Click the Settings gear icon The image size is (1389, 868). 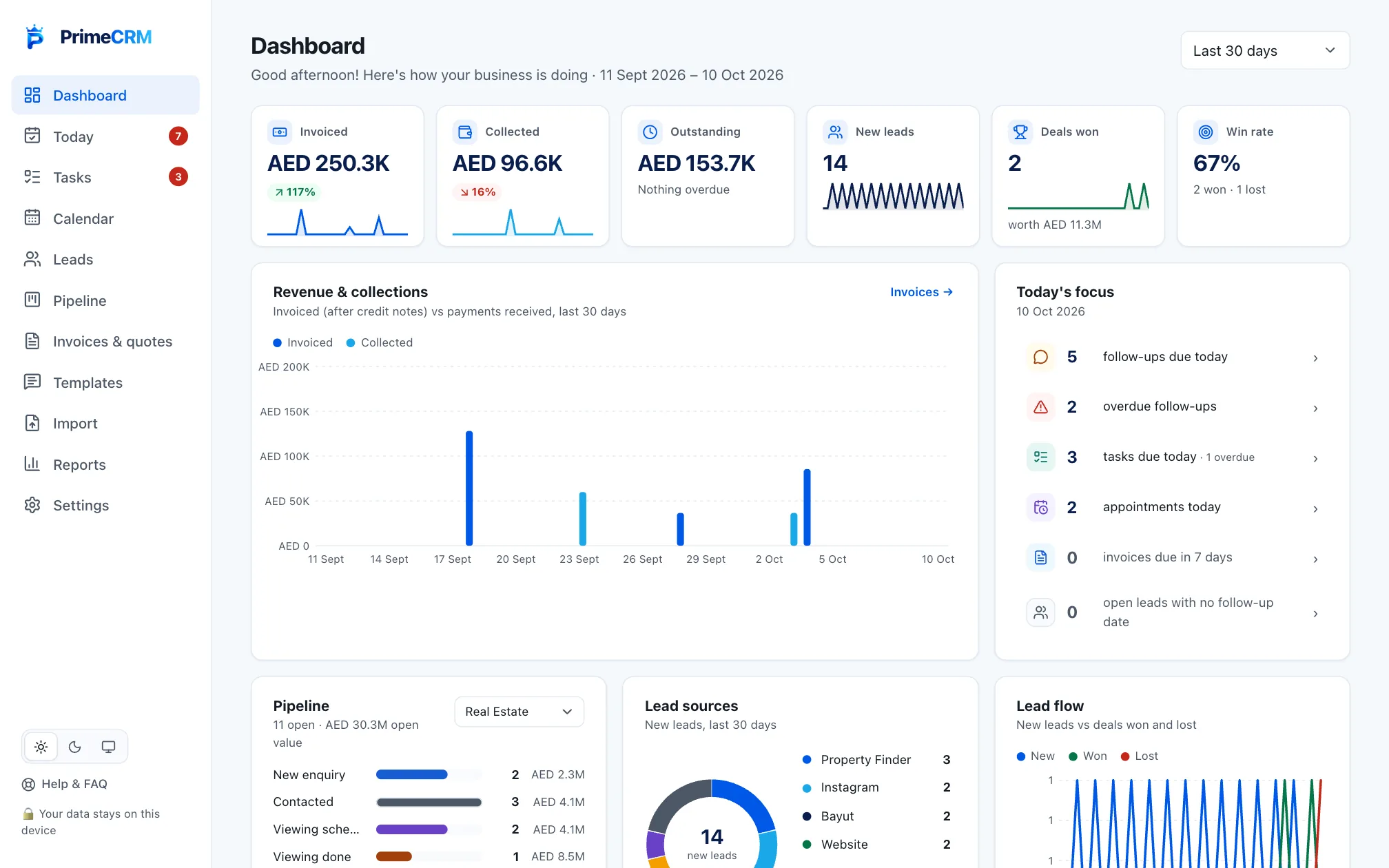coord(32,505)
